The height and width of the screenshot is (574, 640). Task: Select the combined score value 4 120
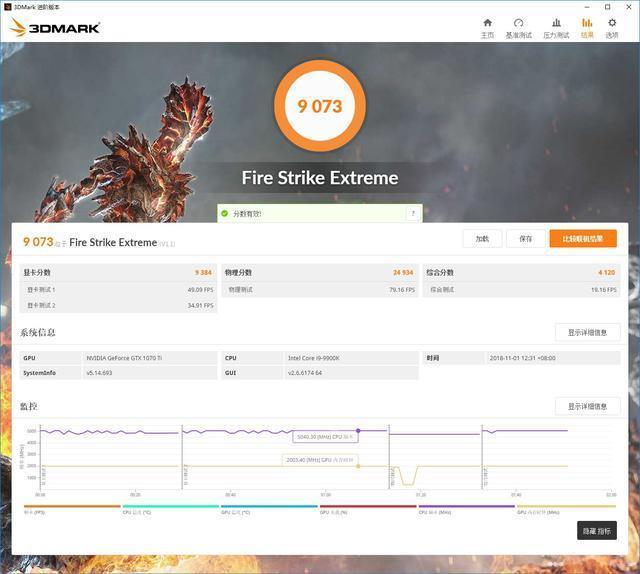[x=607, y=272]
